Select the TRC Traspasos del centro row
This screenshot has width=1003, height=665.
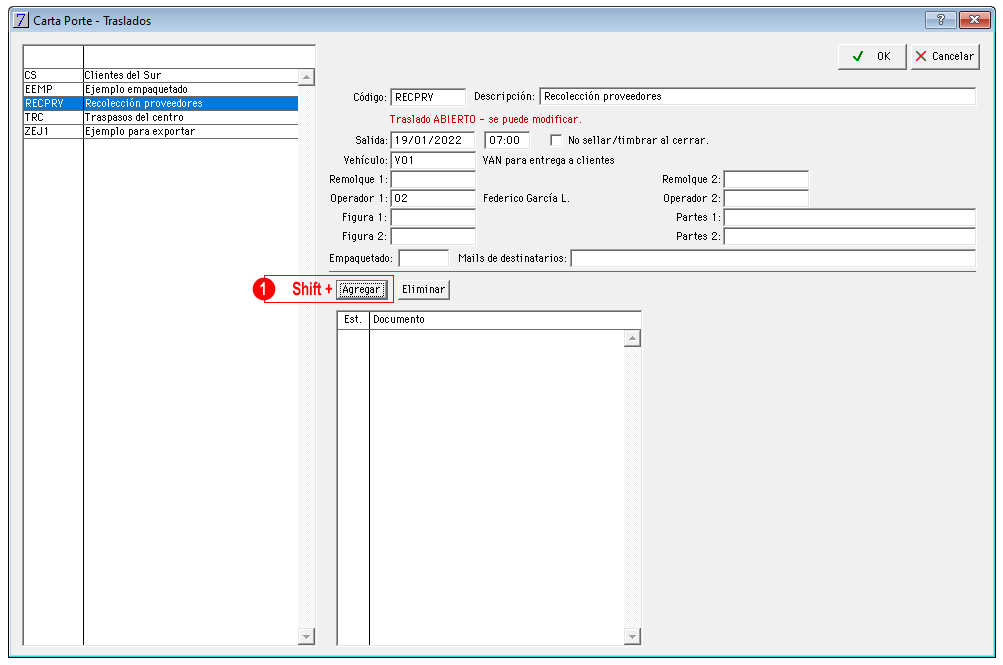point(161,118)
